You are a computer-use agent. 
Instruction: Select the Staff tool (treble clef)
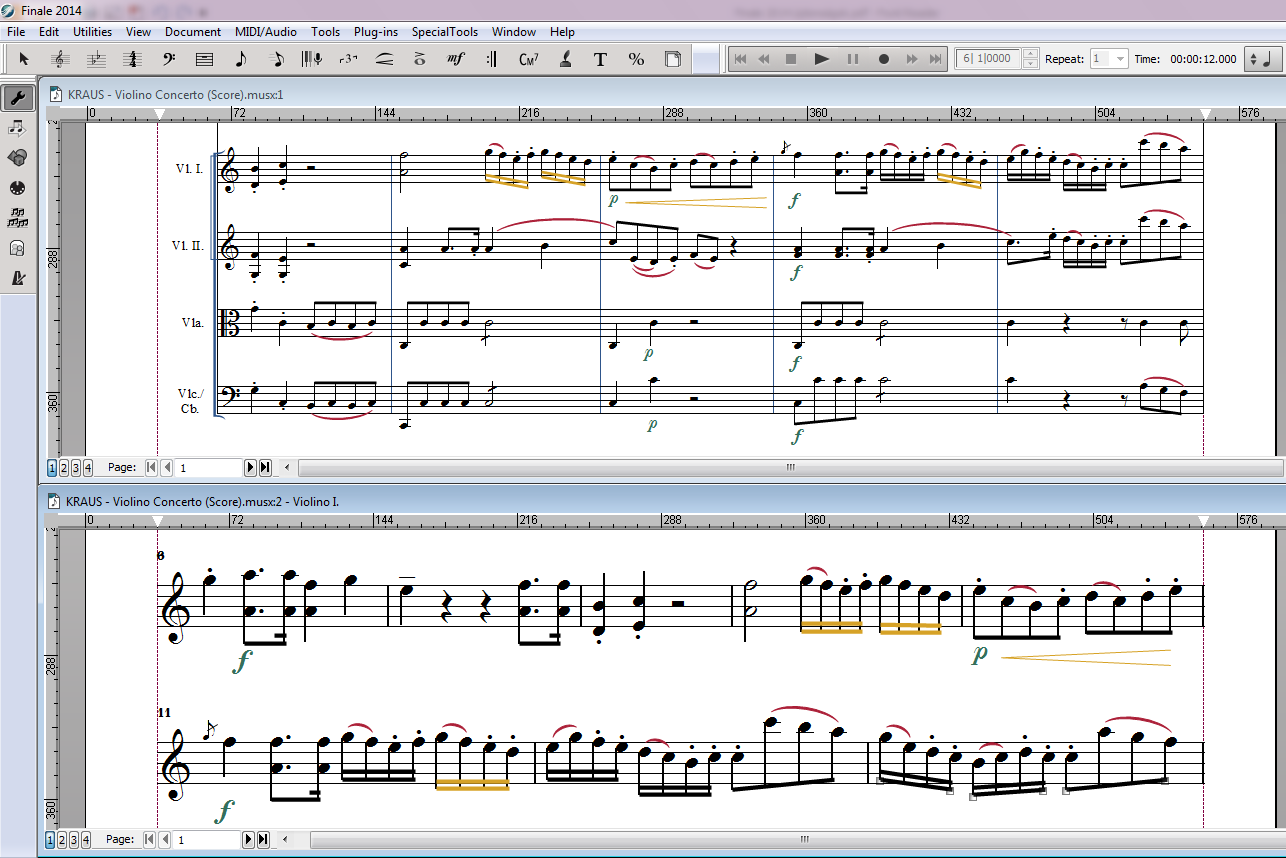coord(60,59)
